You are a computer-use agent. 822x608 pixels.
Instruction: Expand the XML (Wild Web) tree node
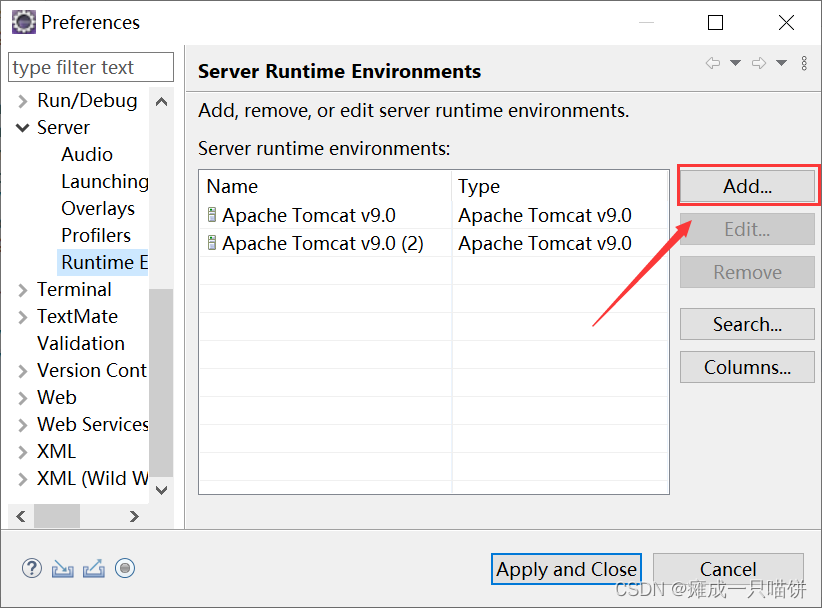coord(22,479)
